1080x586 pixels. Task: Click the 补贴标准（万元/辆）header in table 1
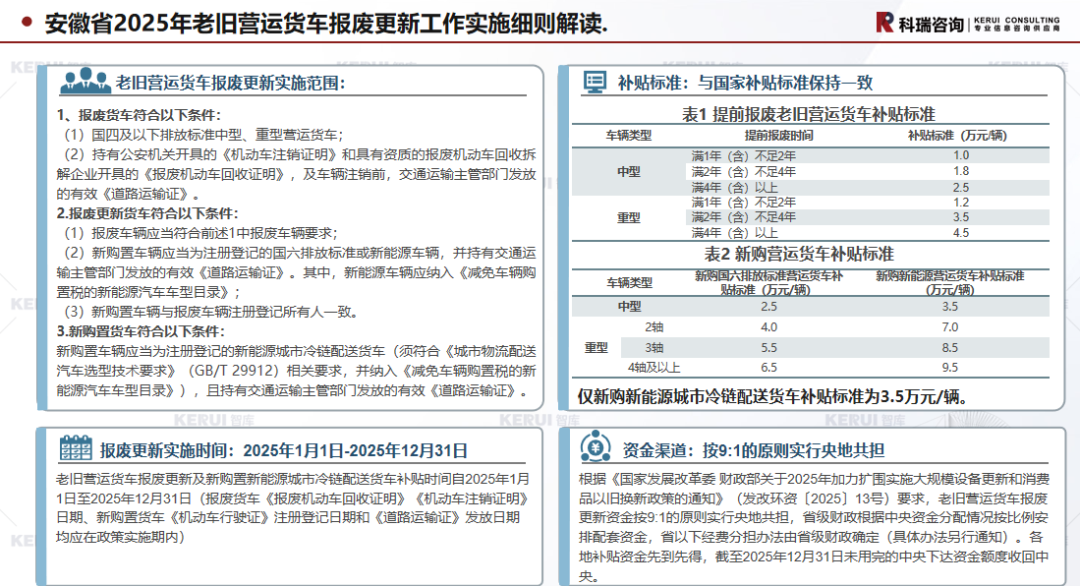point(957,136)
